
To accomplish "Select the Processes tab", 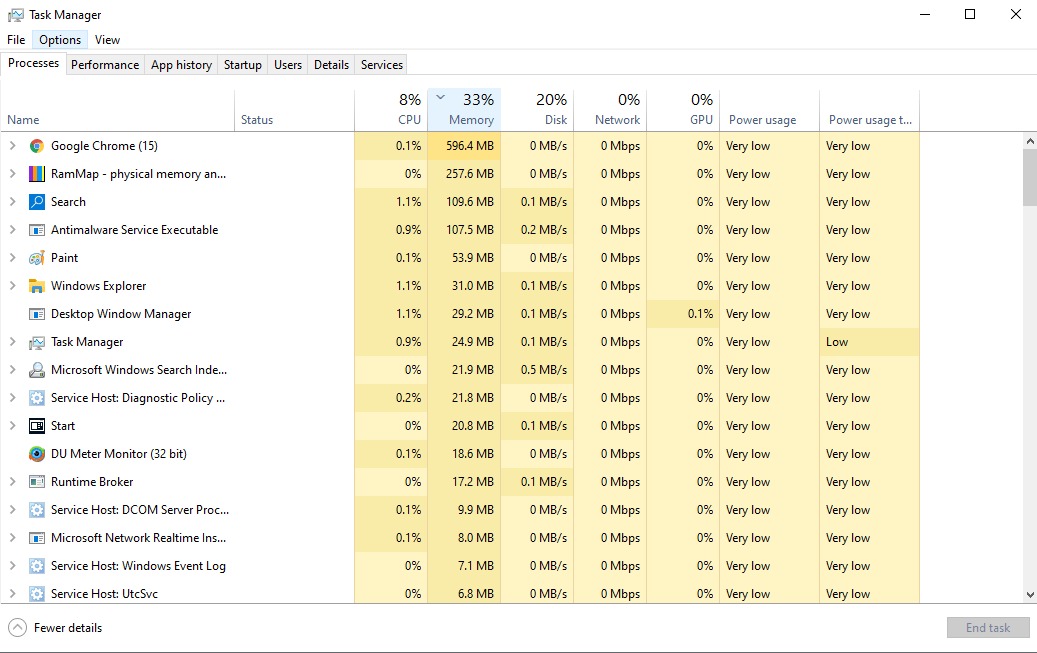I will (x=33, y=64).
